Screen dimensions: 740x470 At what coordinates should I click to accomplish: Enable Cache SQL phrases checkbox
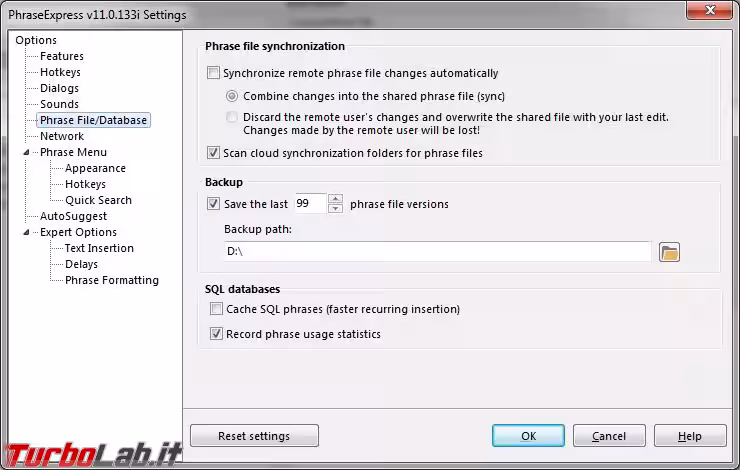[x=216, y=309]
